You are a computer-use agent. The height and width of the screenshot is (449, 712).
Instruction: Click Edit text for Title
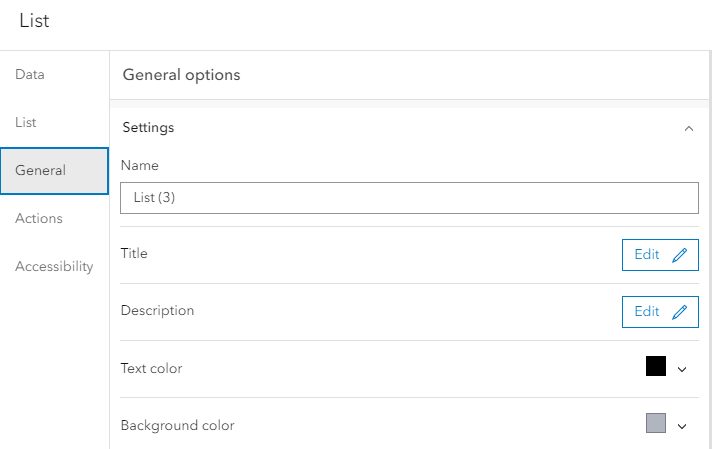647,255
